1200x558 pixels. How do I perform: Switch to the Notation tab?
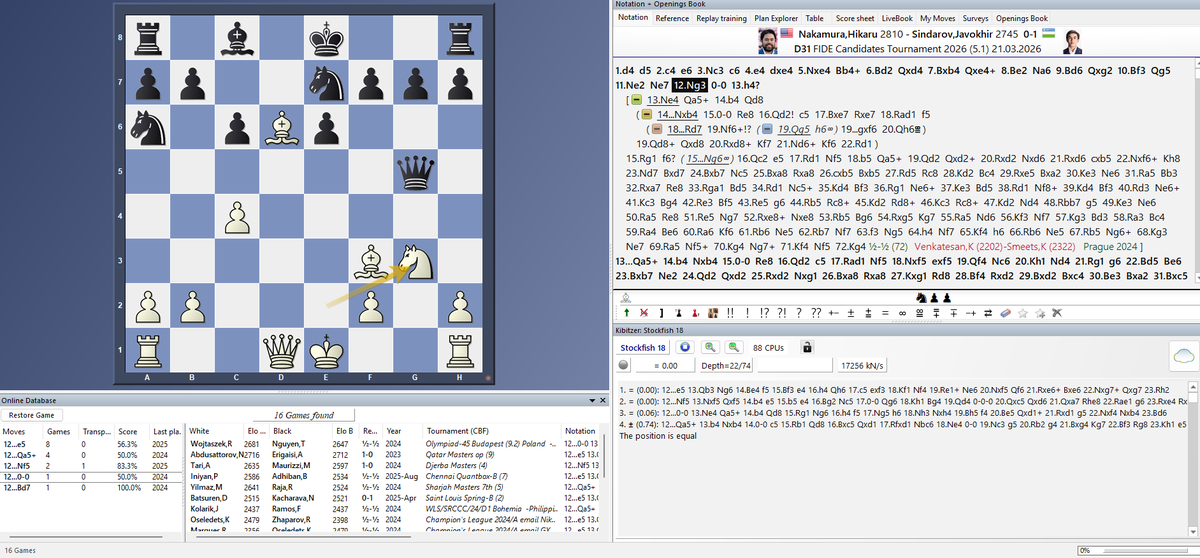click(x=633, y=18)
